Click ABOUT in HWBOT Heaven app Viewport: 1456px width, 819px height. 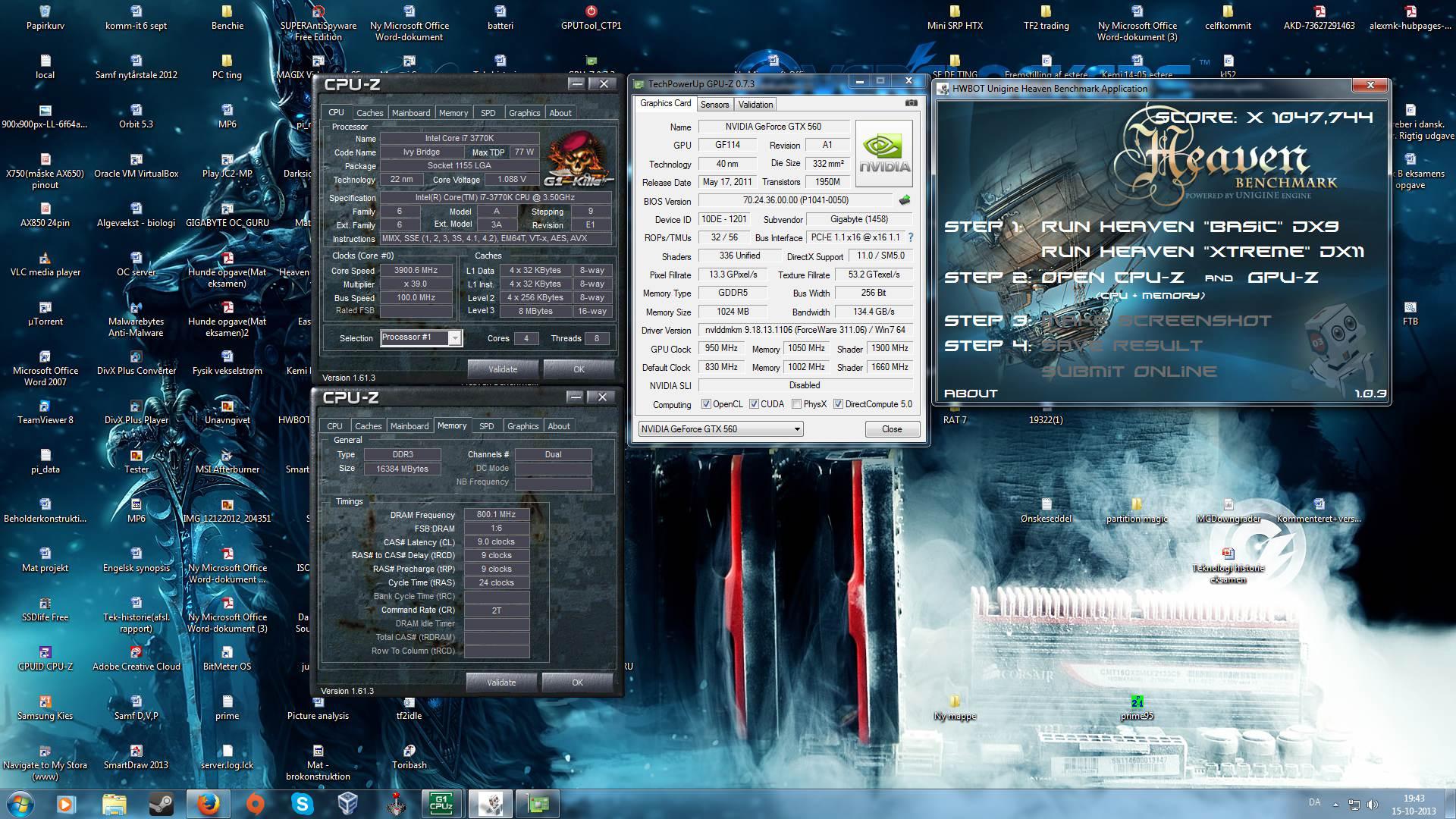click(x=971, y=394)
